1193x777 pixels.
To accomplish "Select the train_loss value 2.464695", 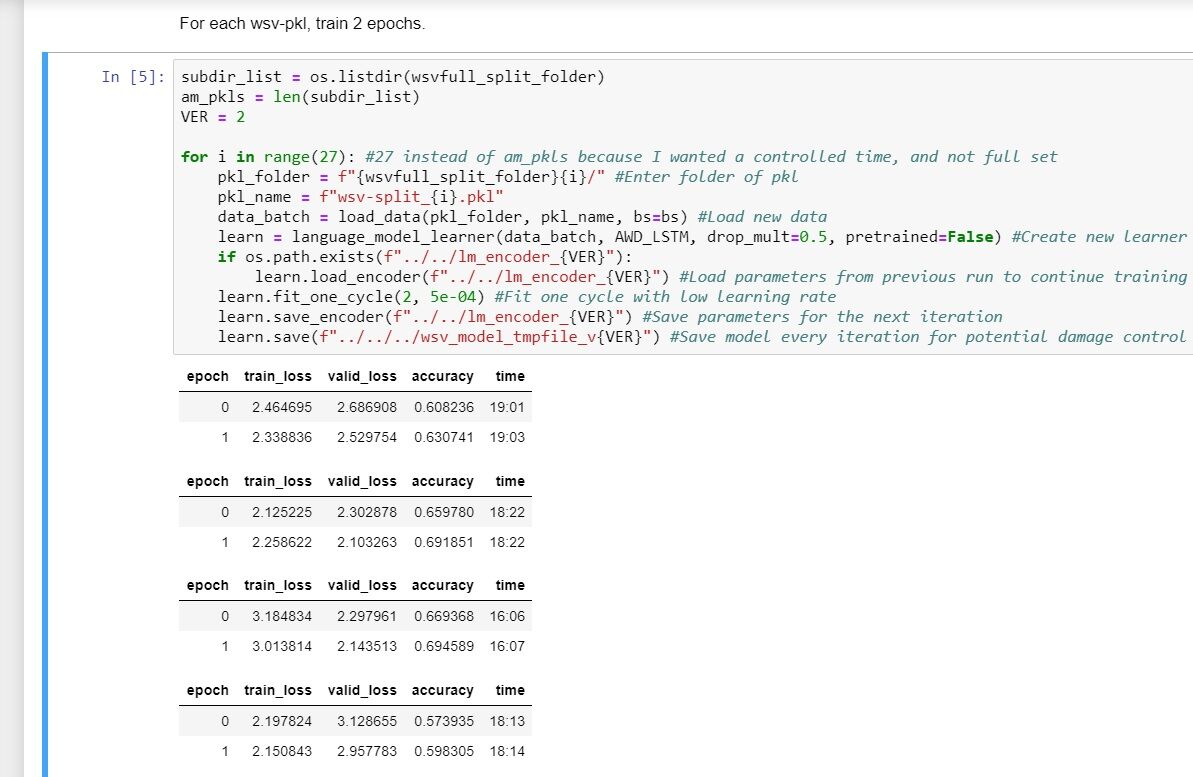I will click(282, 408).
